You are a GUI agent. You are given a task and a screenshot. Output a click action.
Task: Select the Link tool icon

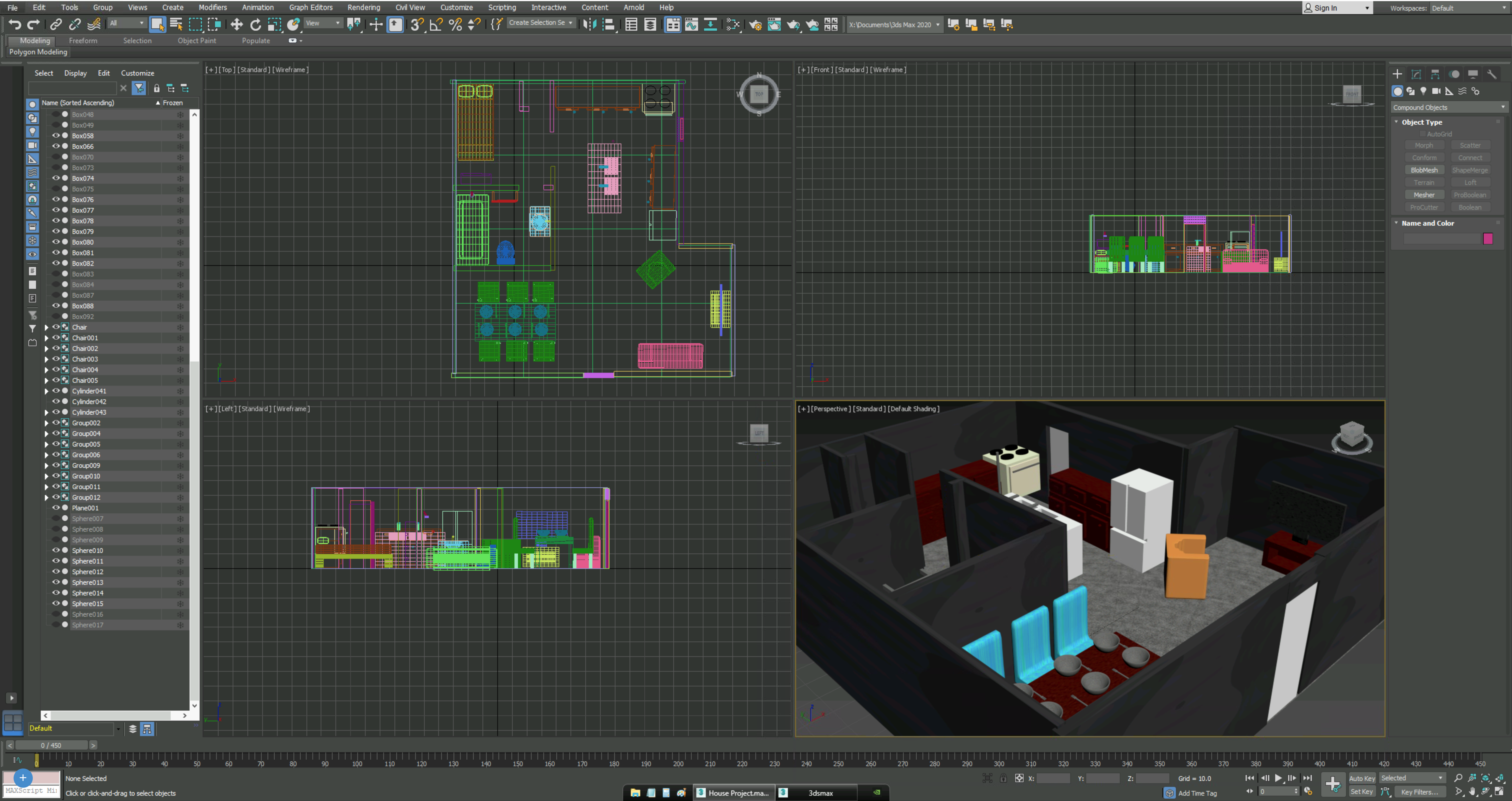pos(56,24)
